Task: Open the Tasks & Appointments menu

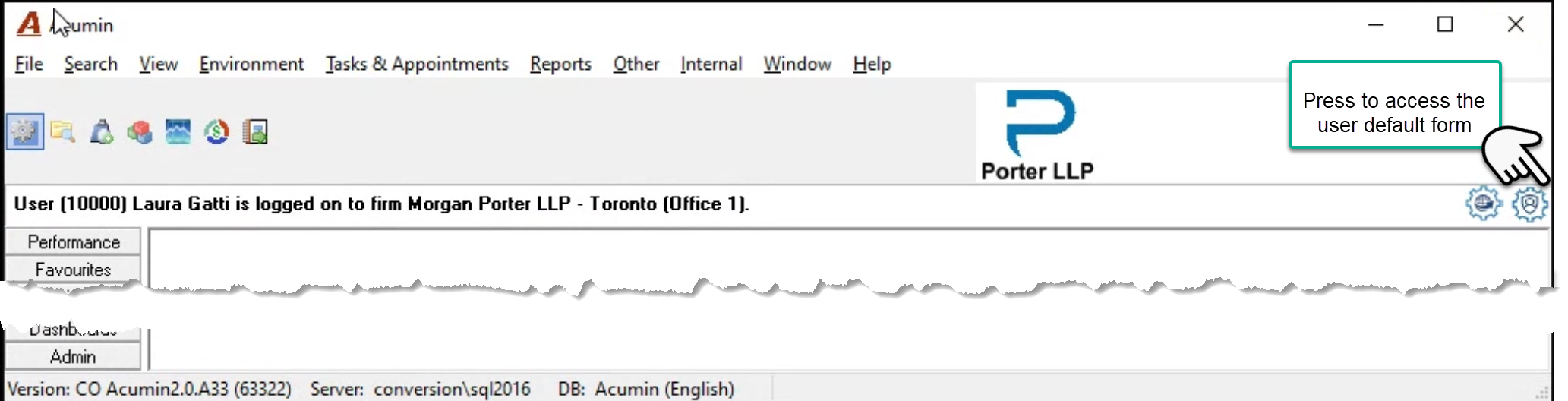Action: [x=417, y=65]
